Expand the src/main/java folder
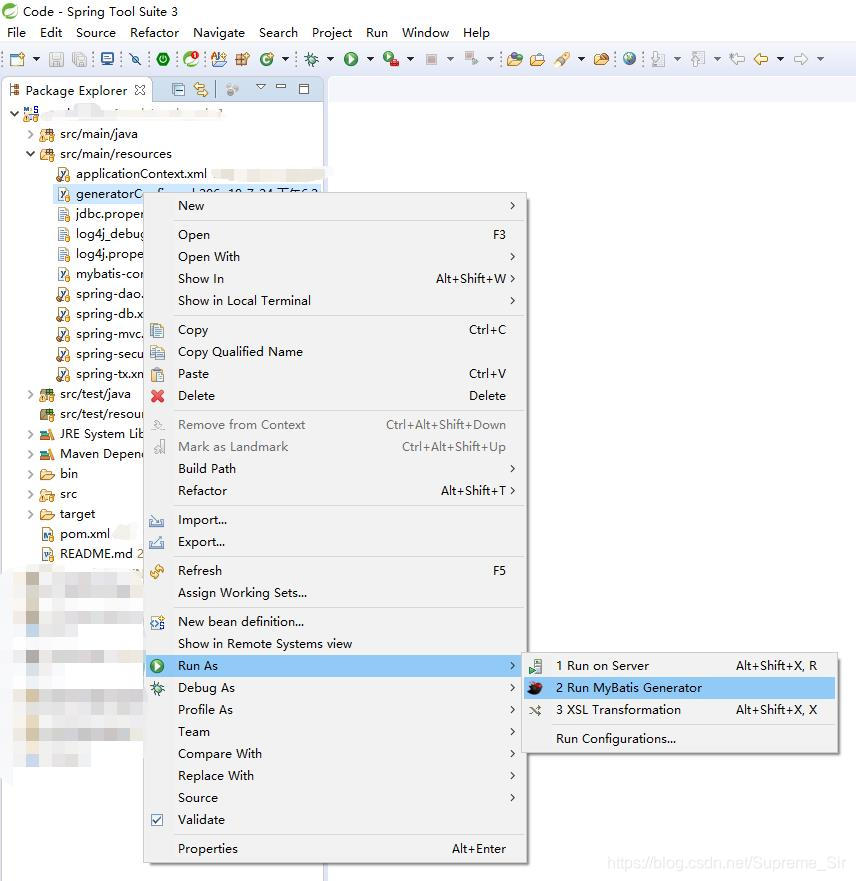 point(30,134)
